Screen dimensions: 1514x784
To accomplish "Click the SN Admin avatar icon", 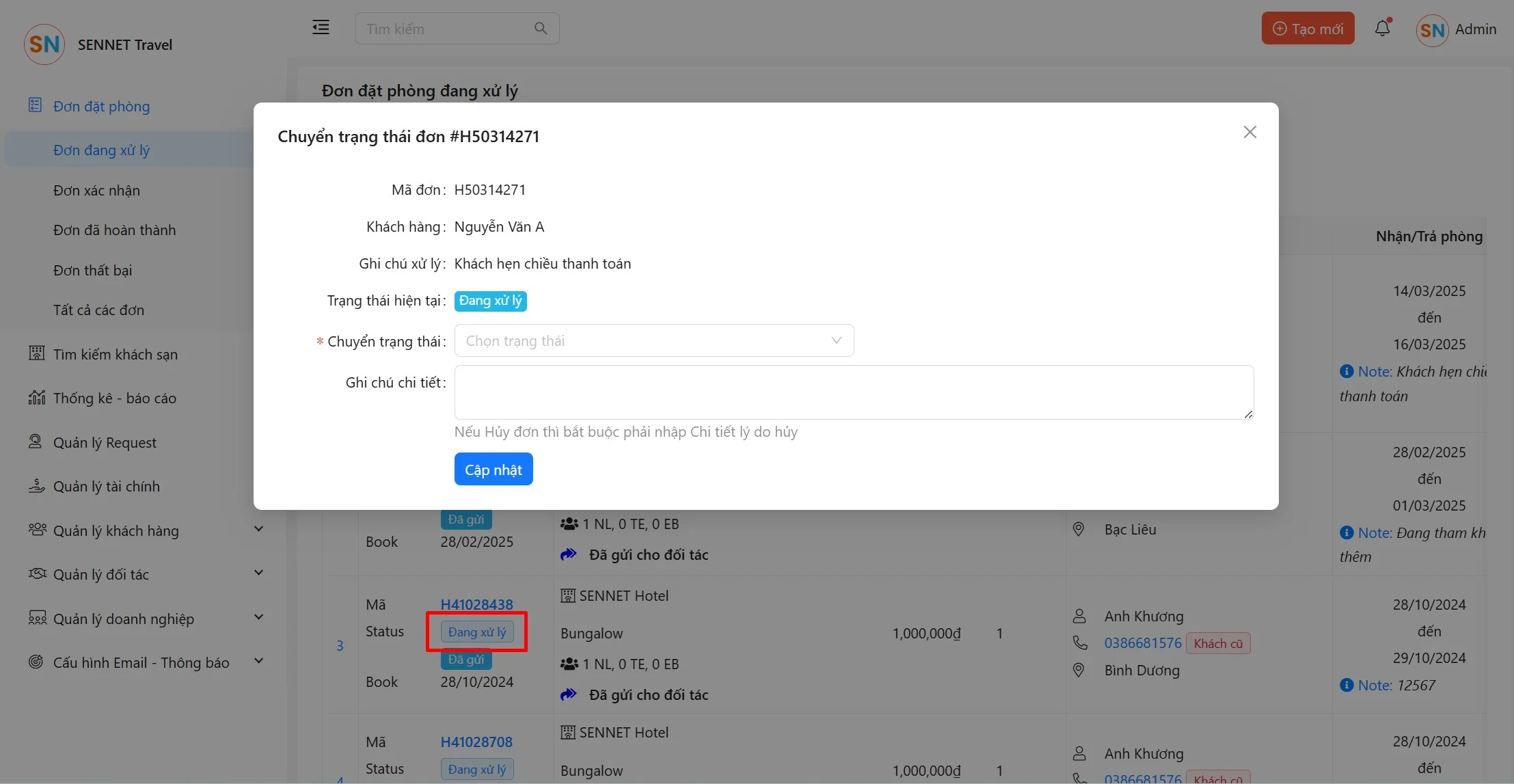I will (1432, 30).
